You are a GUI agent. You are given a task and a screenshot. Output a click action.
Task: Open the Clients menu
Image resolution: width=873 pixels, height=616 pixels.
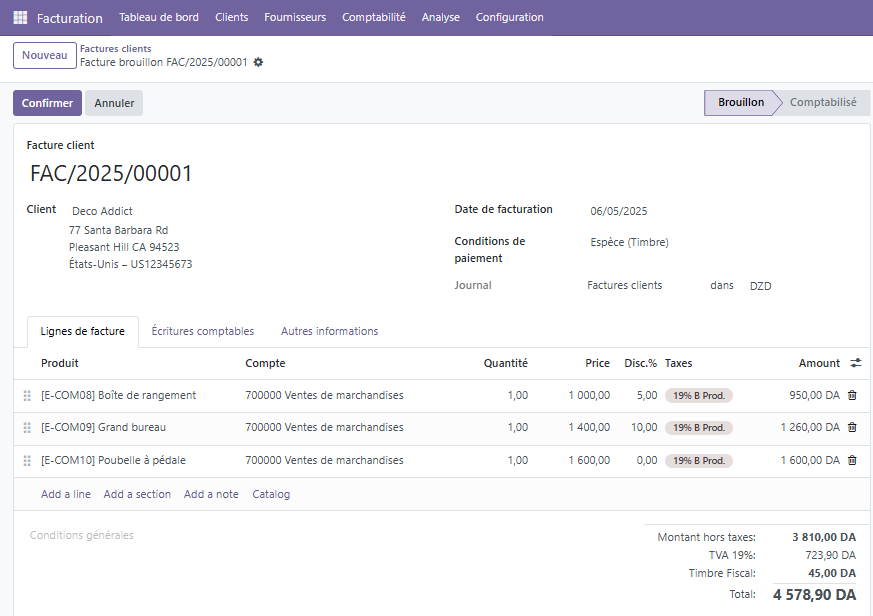[232, 17]
